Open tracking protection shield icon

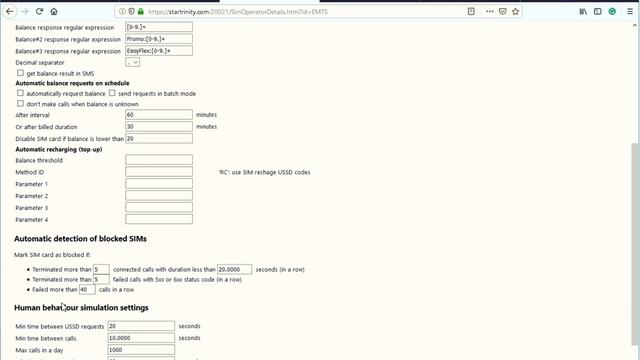tap(131, 11)
